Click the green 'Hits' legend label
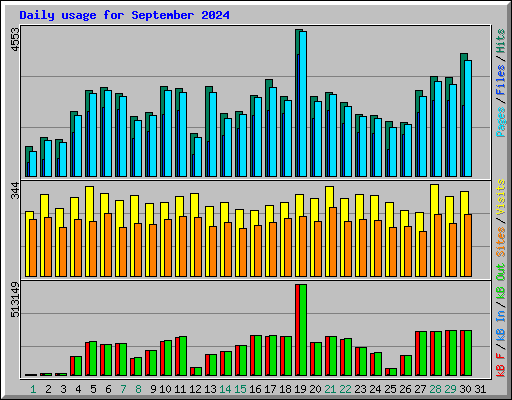Screen dimensions: 512x400 pos(501,41)
